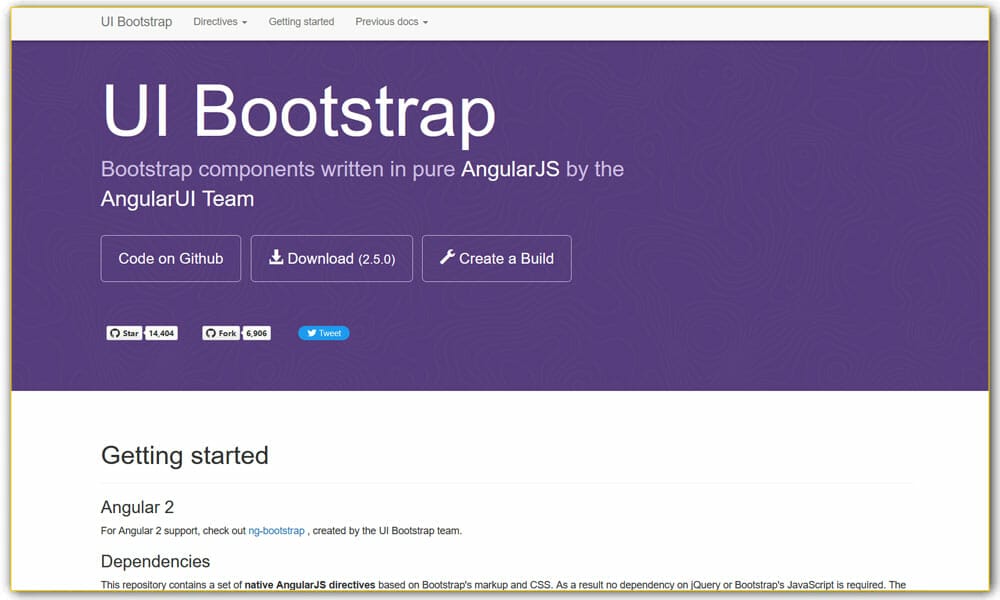This screenshot has height=600, width=1000.
Task: Follow the ng-bootstrap link for Angular 2 support
Action: pos(276,531)
